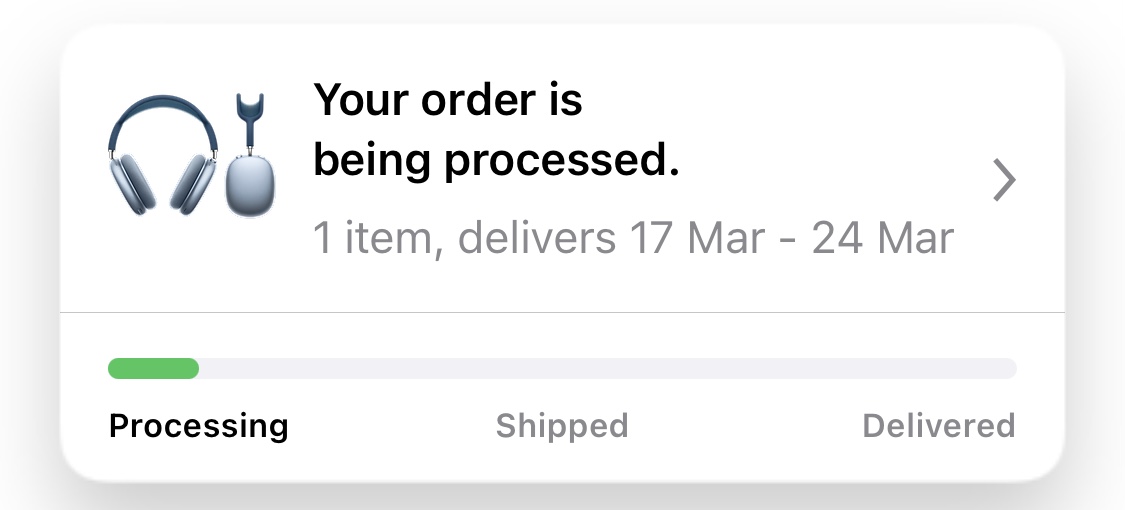Click the "24 Mar" end delivery date
The height and width of the screenshot is (510, 1125).
[x=883, y=239]
